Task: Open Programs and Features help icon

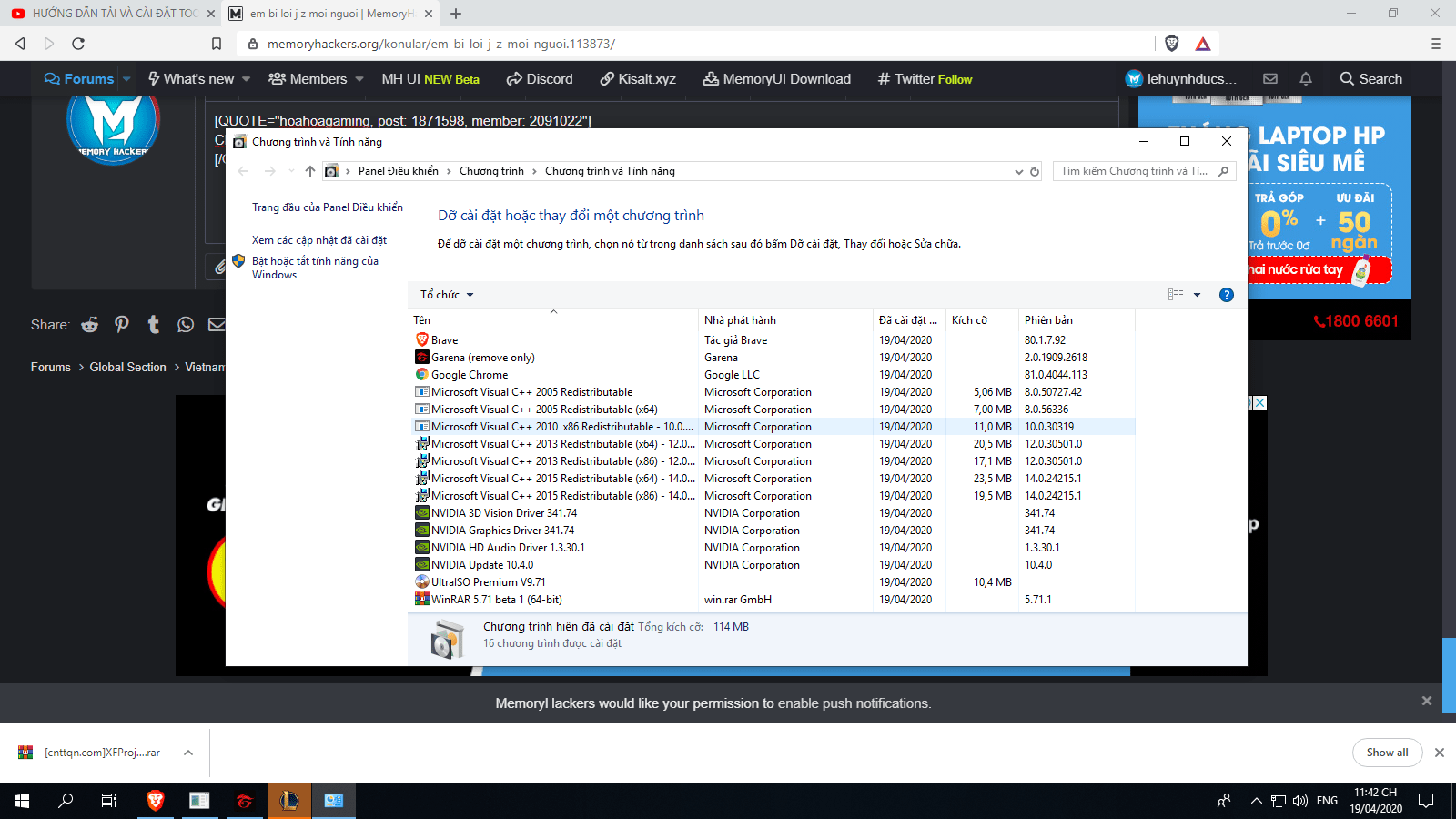Action: pyautogui.click(x=1227, y=295)
